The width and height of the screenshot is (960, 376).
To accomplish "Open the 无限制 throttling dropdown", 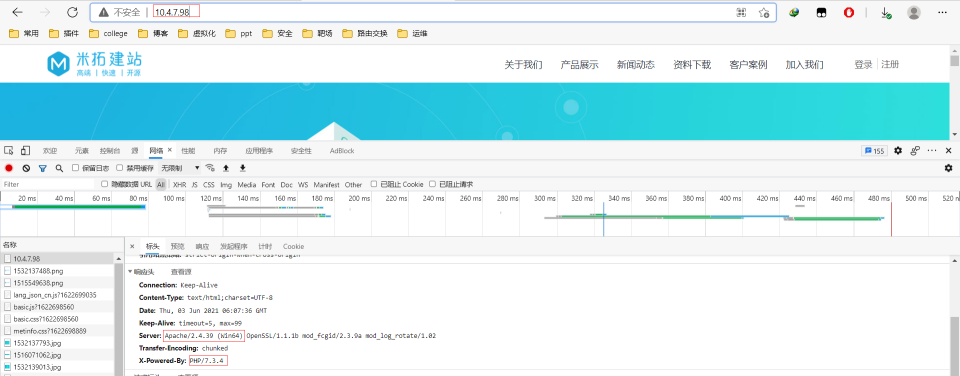I will point(181,168).
